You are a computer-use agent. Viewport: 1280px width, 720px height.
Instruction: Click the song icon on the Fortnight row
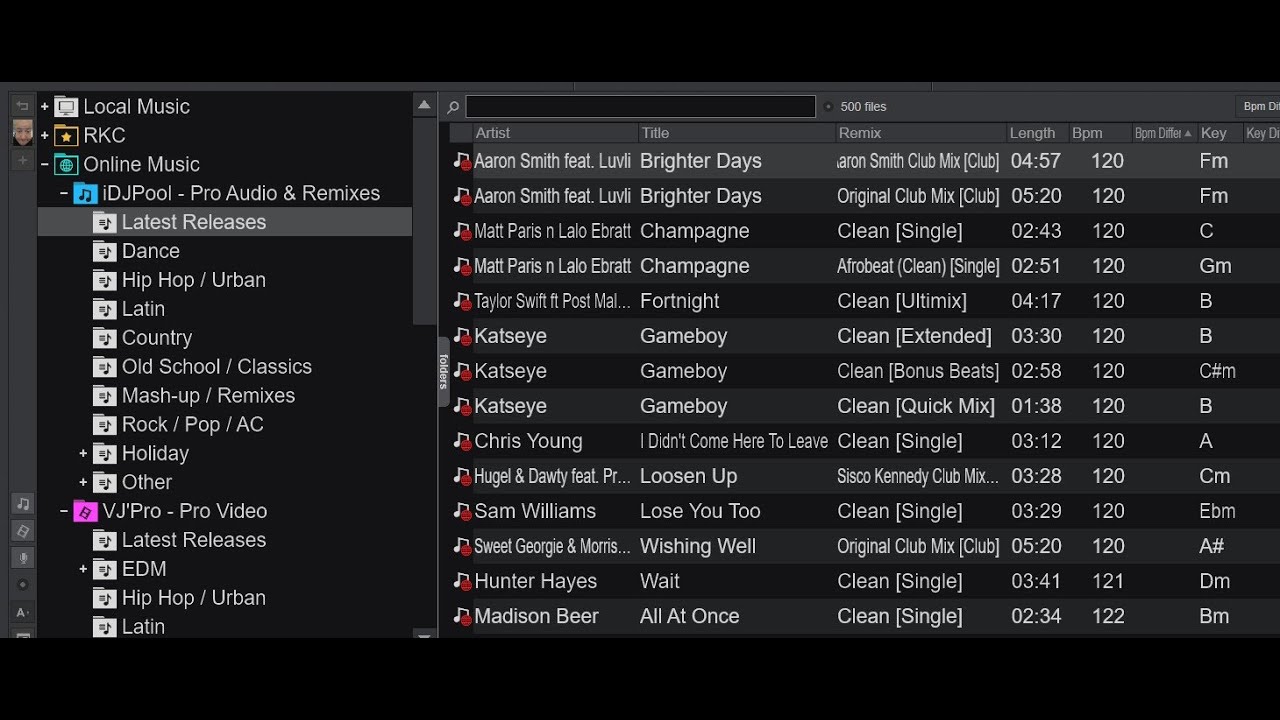461,301
